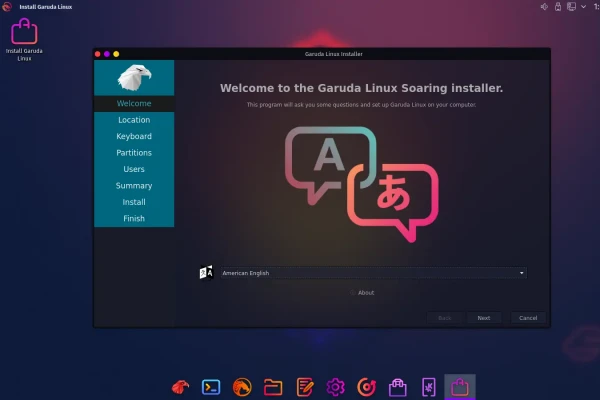Screen dimensions: 600x400
Task: Launch the terminal from the dock
Action: [211, 387]
